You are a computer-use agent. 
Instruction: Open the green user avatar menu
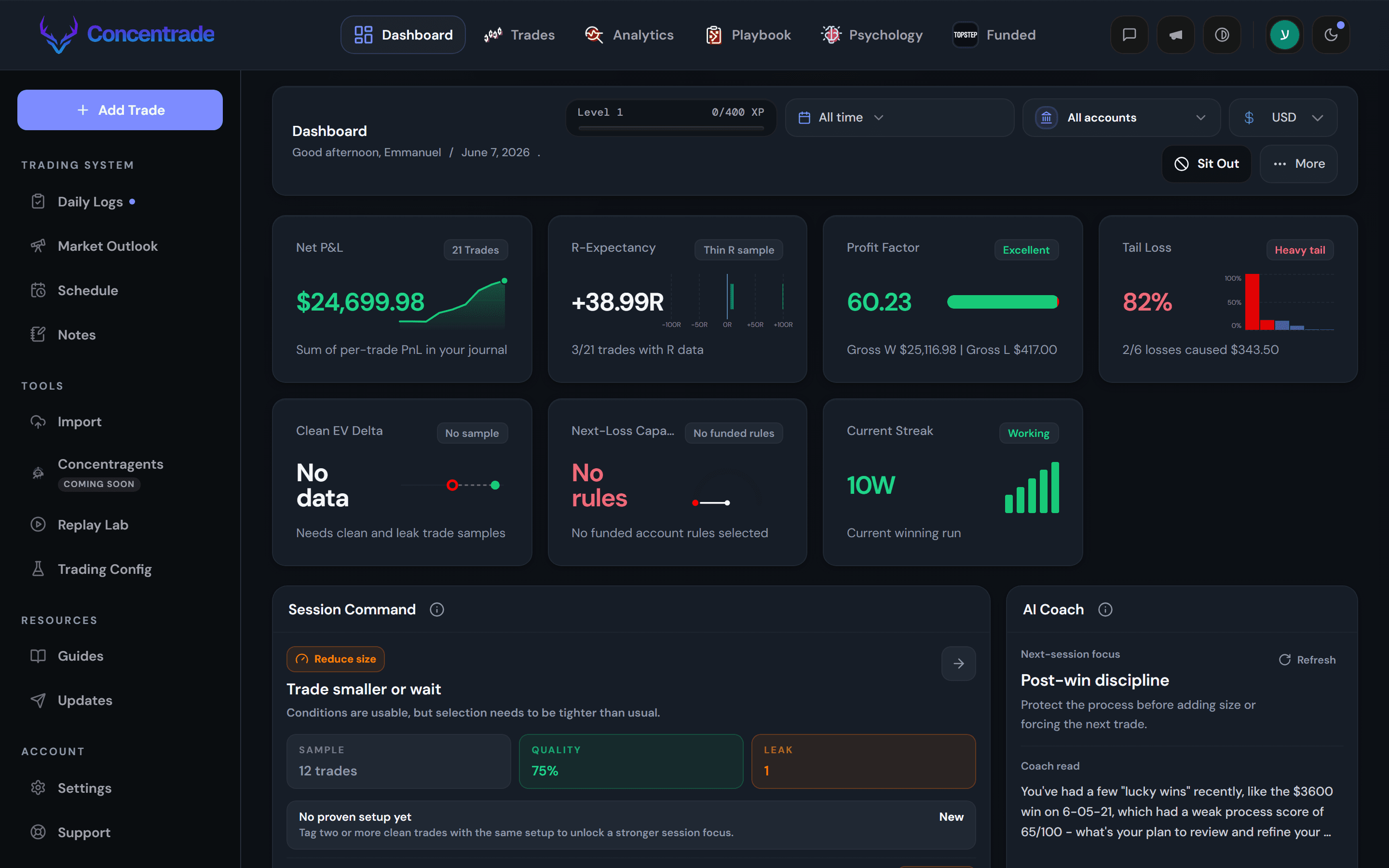[x=1284, y=35]
